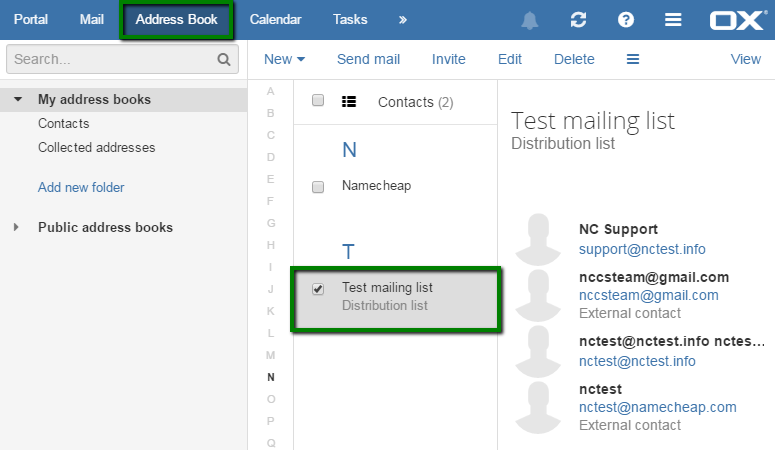Open the notifications bell icon
775x450 pixels.
point(529,20)
